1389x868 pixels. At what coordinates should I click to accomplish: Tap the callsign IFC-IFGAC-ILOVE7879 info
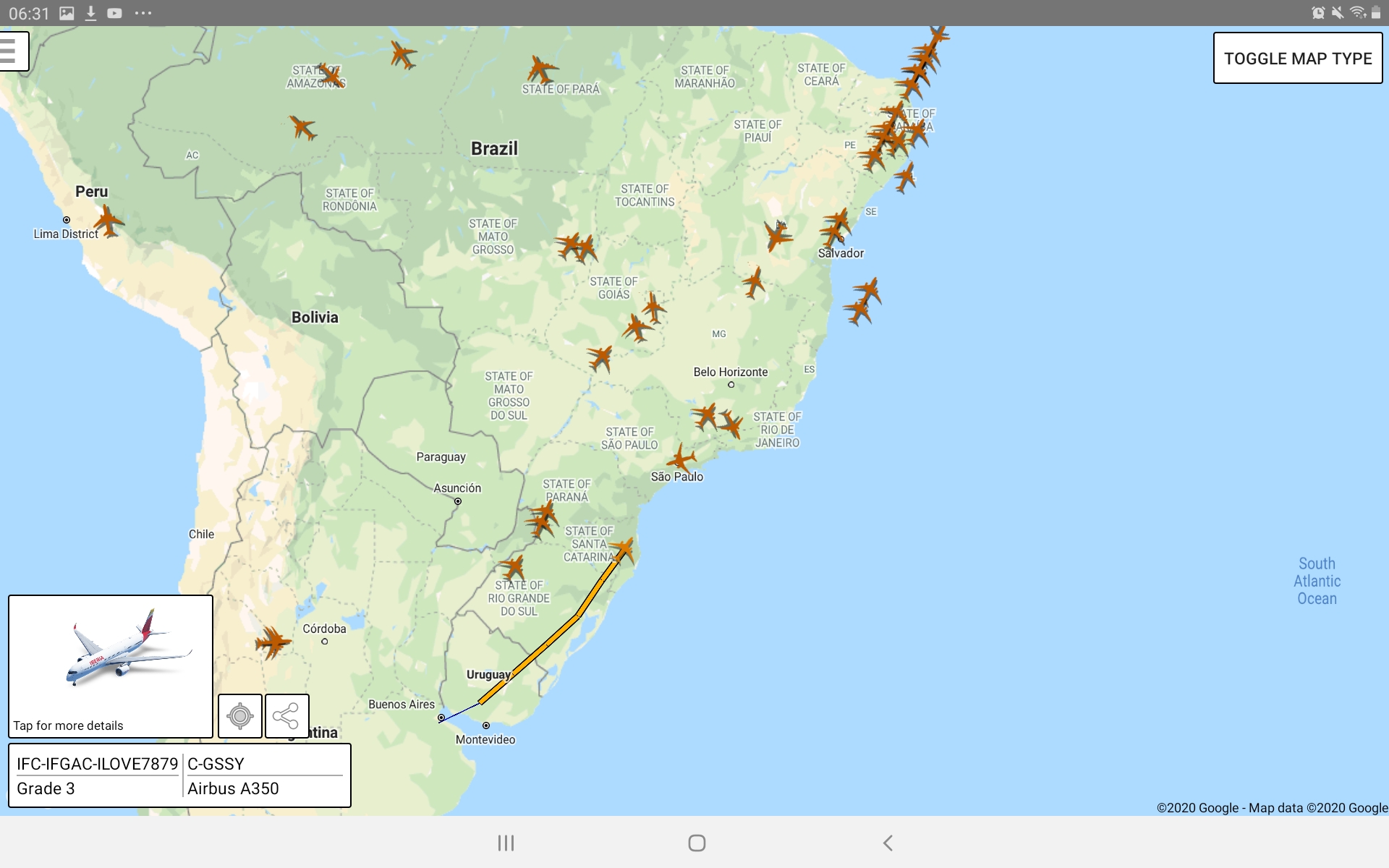pos(97,764)
